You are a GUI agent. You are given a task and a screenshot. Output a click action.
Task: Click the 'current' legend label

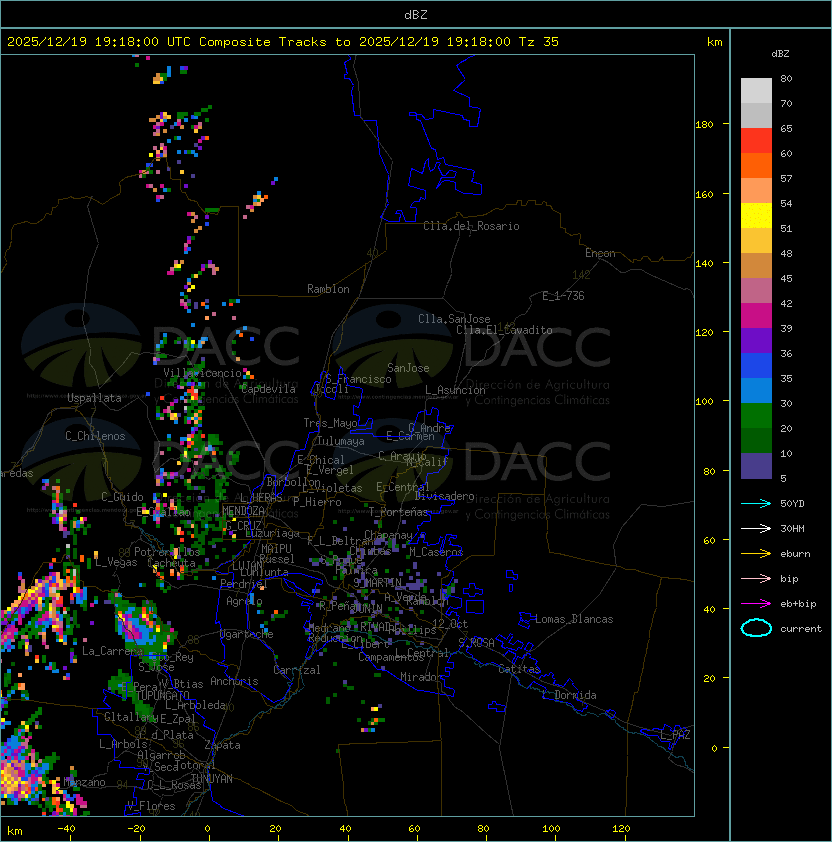point(801,629)
